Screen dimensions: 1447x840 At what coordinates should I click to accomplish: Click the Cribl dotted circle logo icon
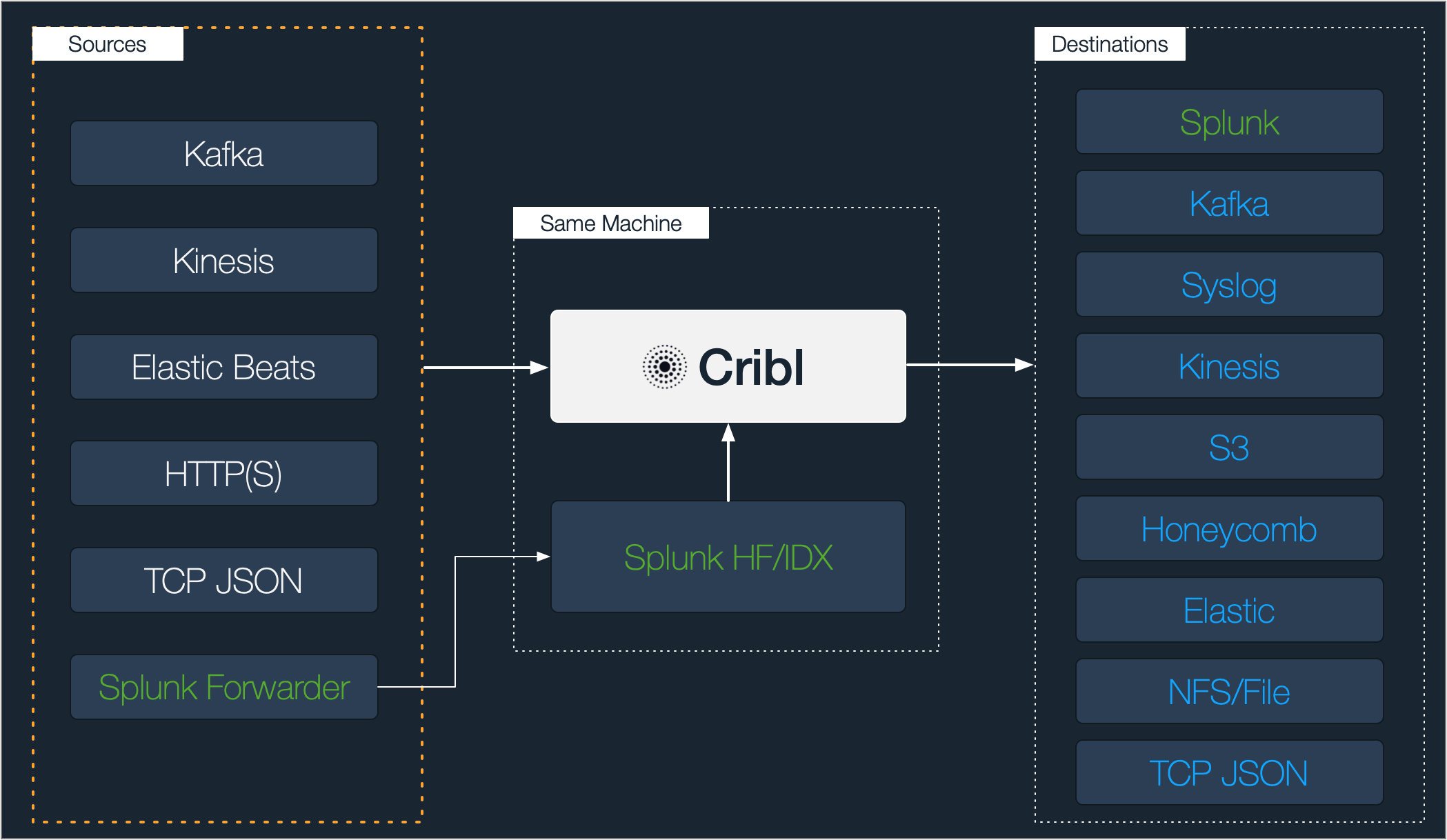click(664, 367)
